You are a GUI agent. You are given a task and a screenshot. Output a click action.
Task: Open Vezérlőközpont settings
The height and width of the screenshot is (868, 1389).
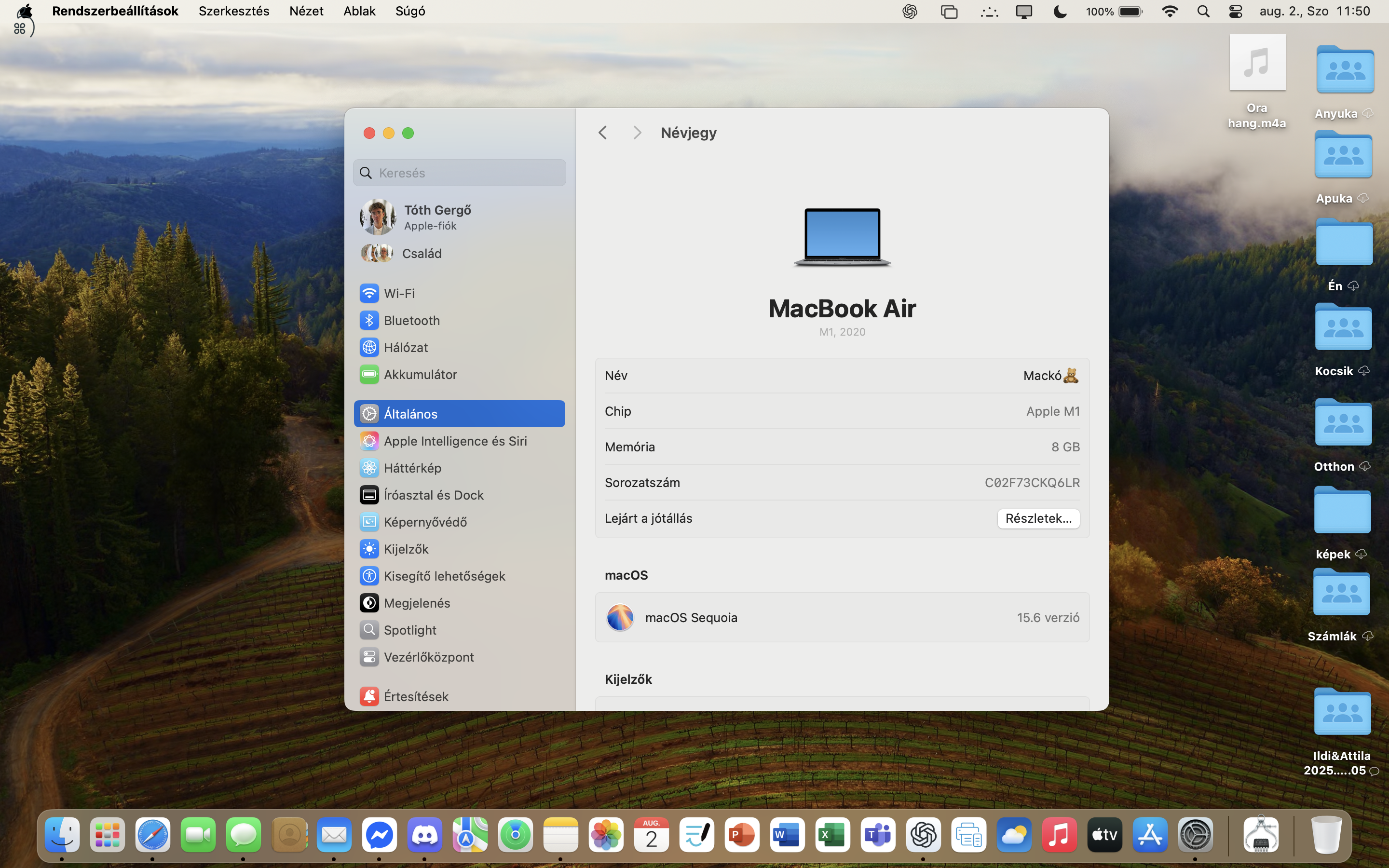tap(459, 657)
